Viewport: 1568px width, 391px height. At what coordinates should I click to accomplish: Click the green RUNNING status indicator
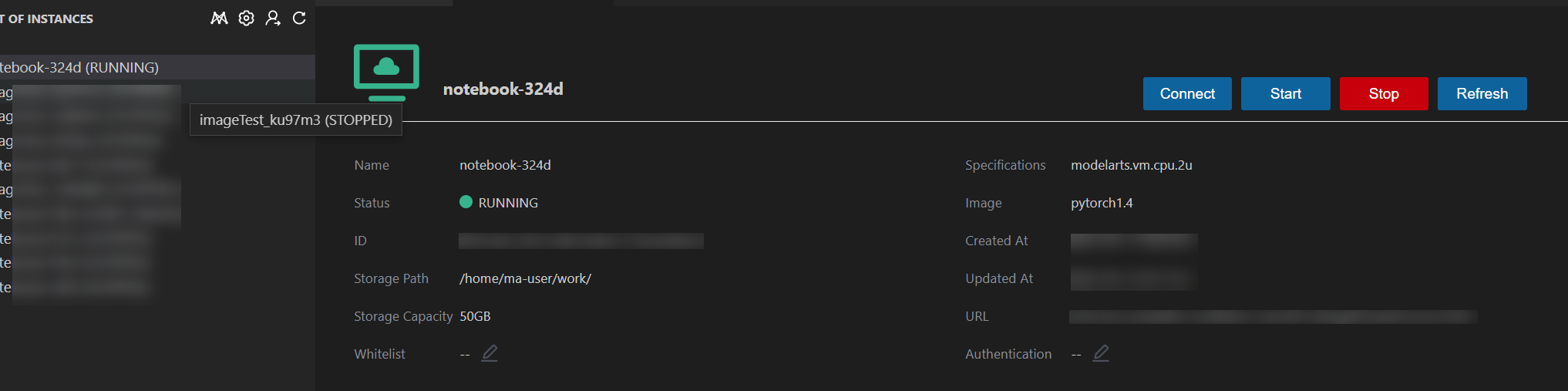click(466, 202)
